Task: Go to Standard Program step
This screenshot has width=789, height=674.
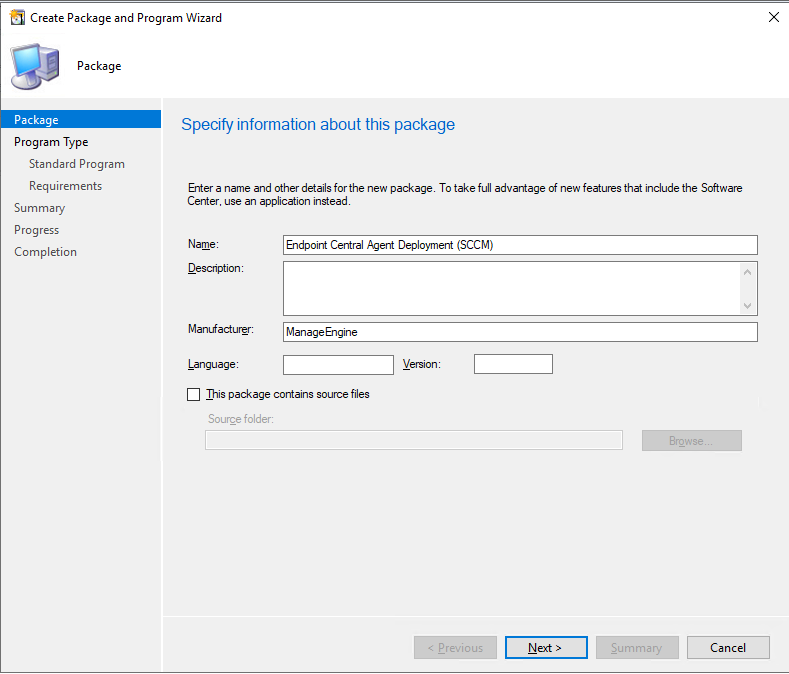Action: [77, 164]
